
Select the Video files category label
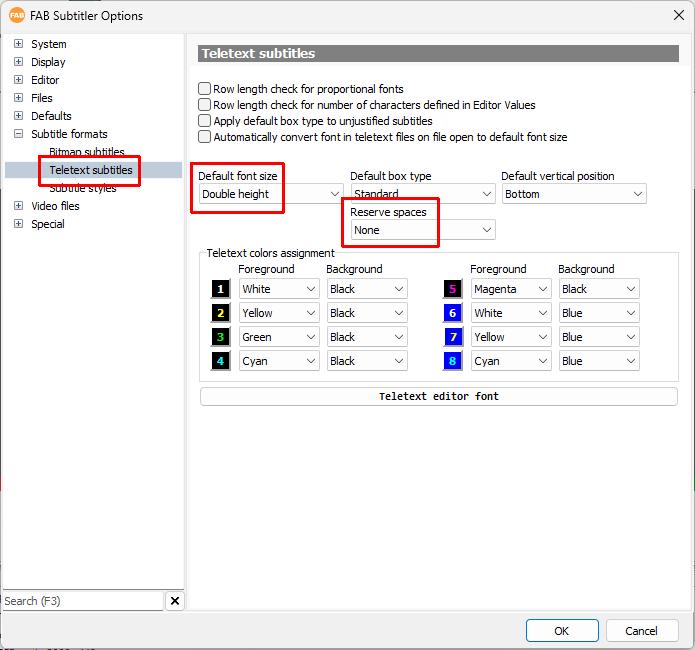55,206
